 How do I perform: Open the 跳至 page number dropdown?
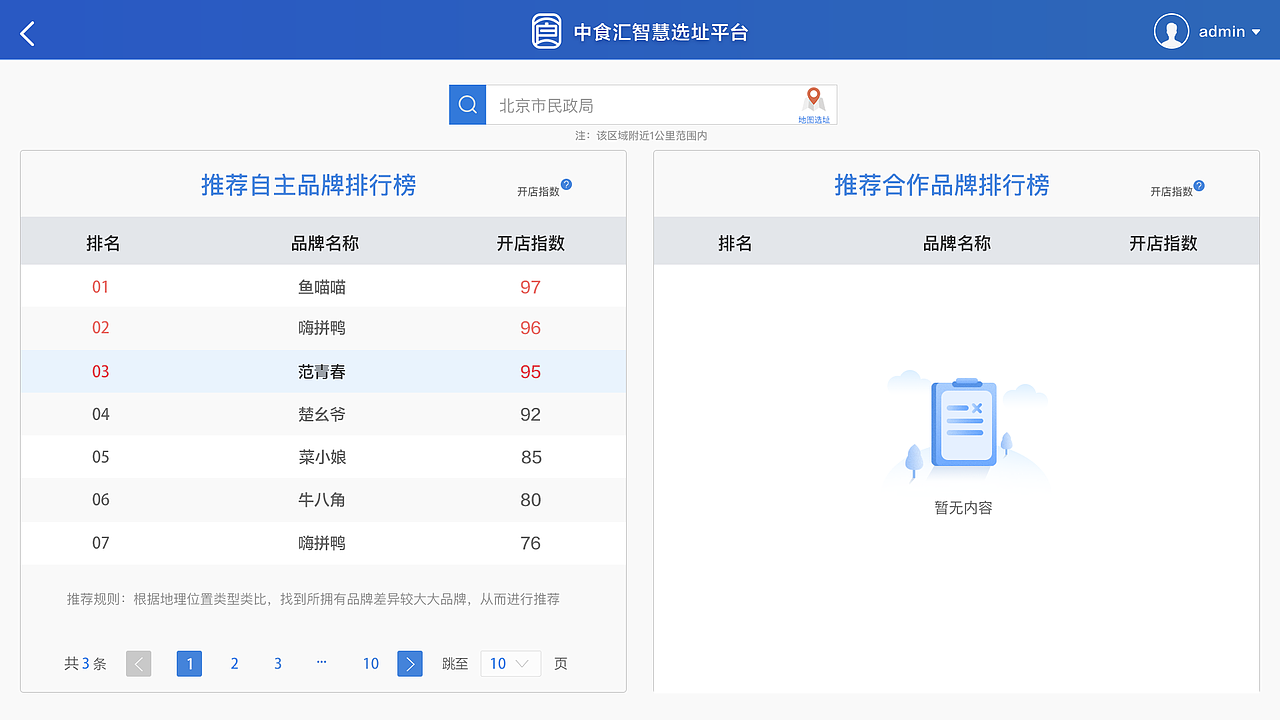click(510, 663)
